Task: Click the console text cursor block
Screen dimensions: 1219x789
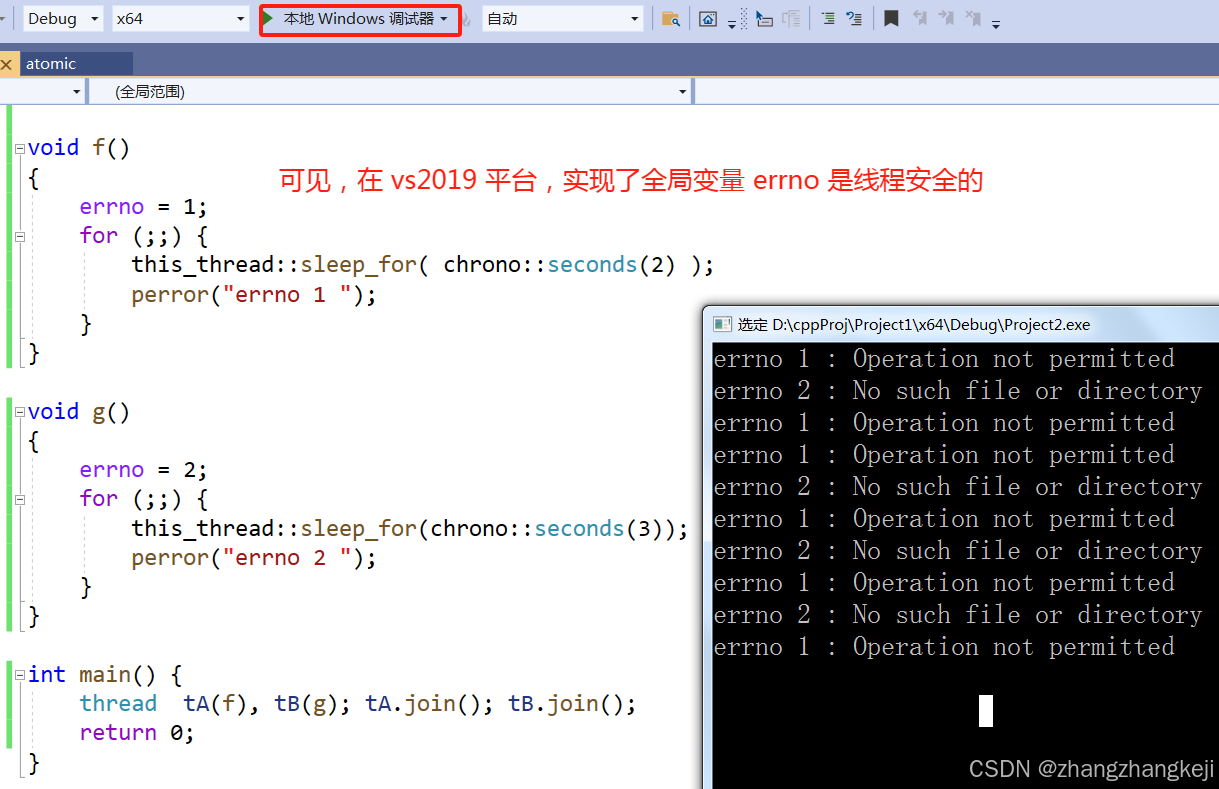Action: click(986, 711)
